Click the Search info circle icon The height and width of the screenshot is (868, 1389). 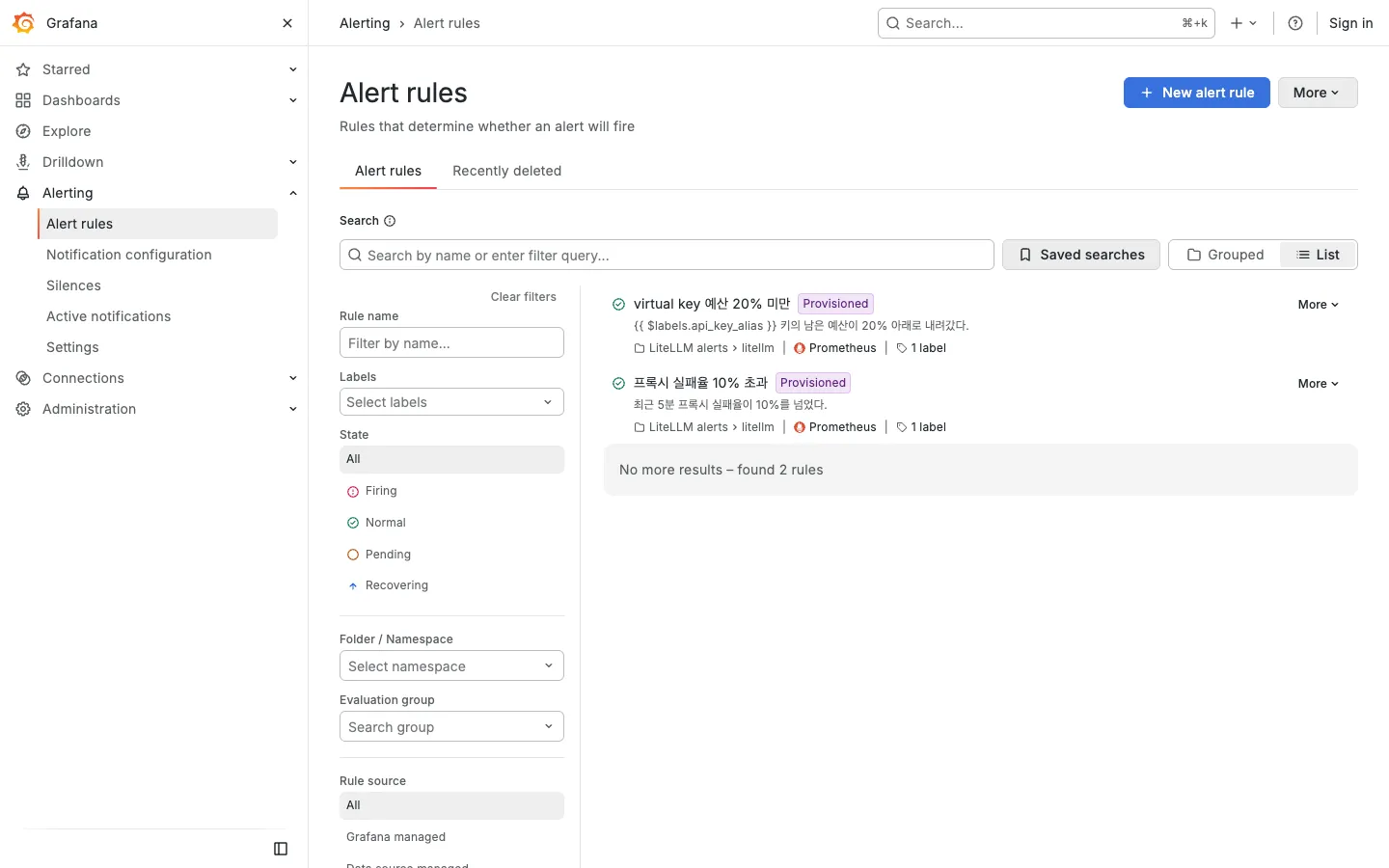coord(390,221)
